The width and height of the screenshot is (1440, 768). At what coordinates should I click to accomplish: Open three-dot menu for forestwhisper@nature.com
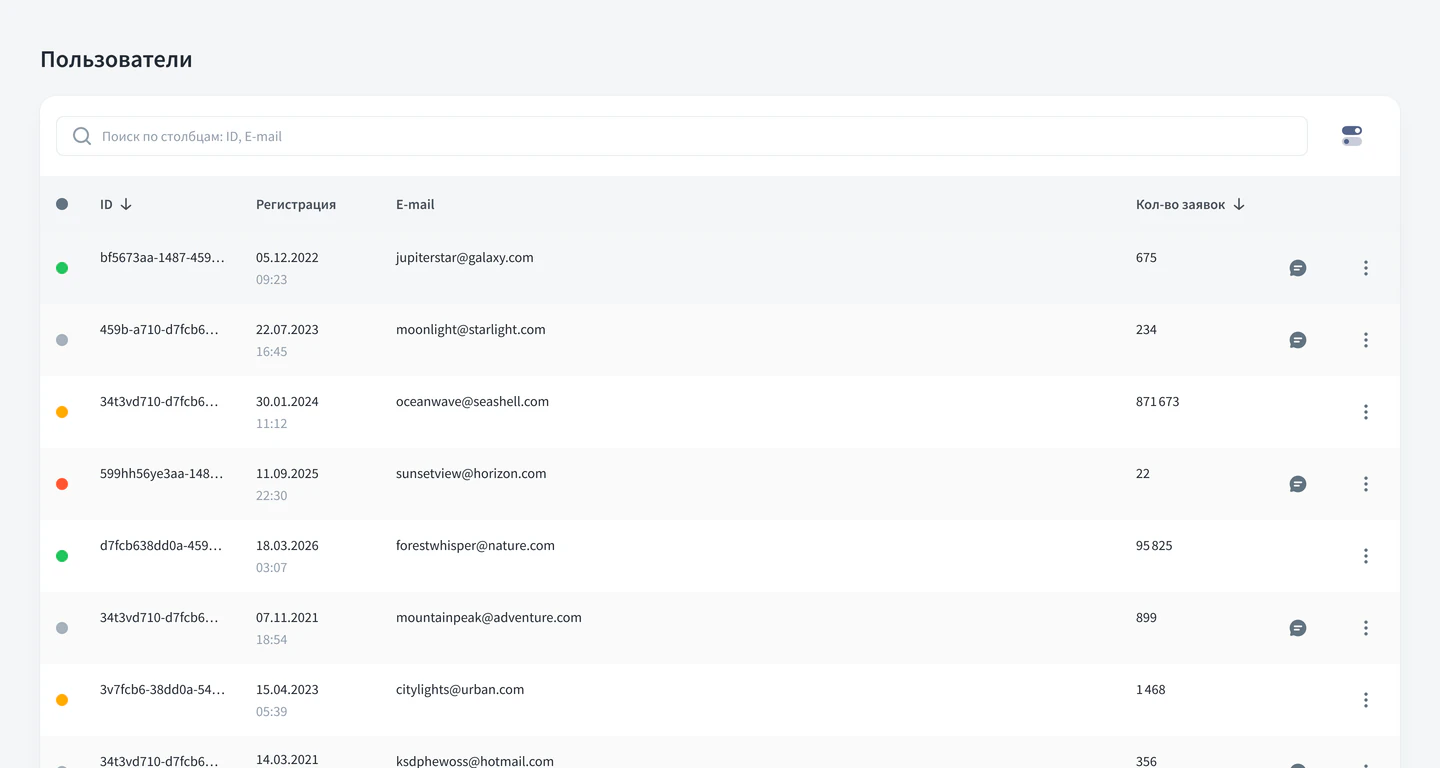pos(1366,556)
